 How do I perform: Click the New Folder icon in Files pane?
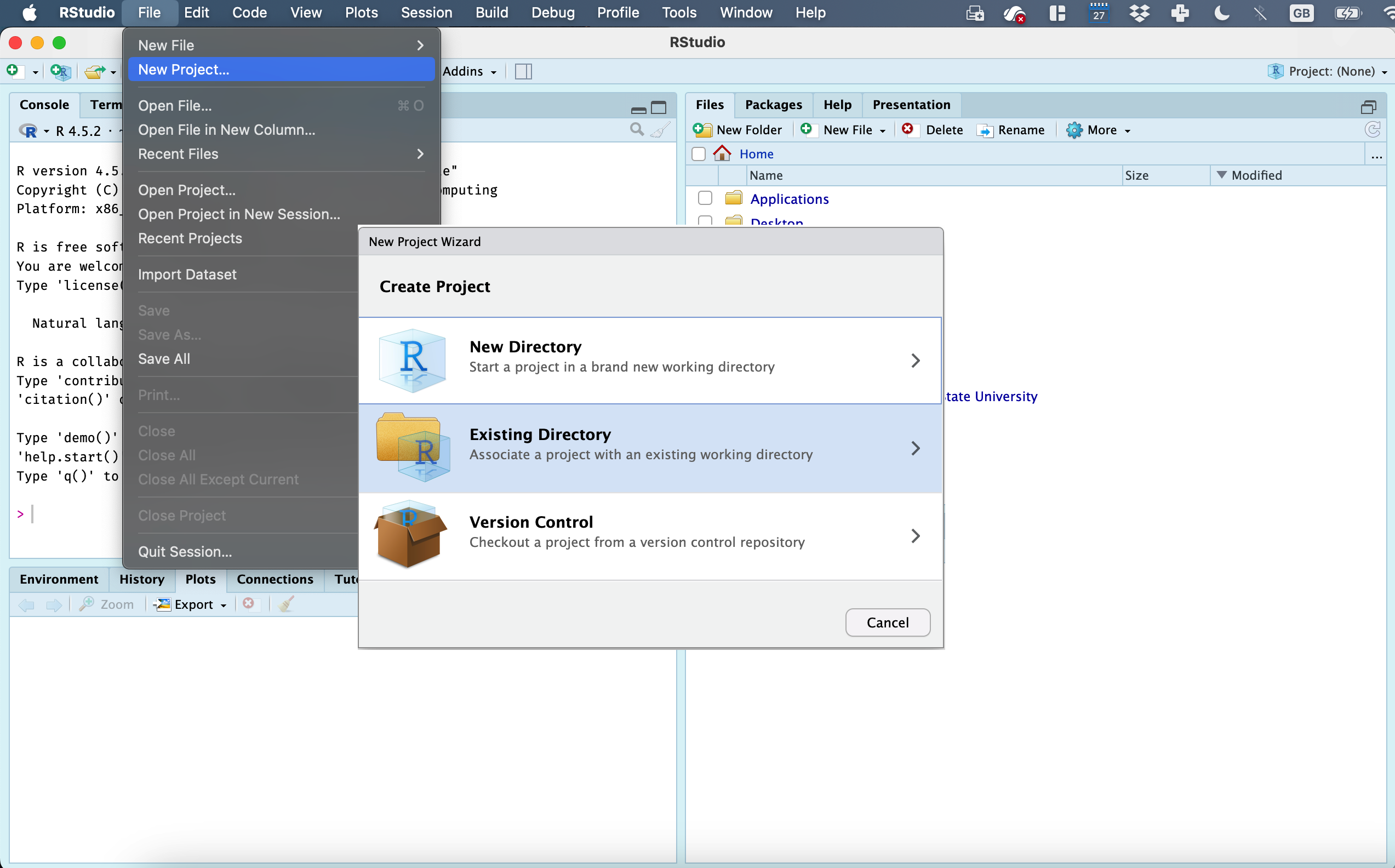[702, 130]
